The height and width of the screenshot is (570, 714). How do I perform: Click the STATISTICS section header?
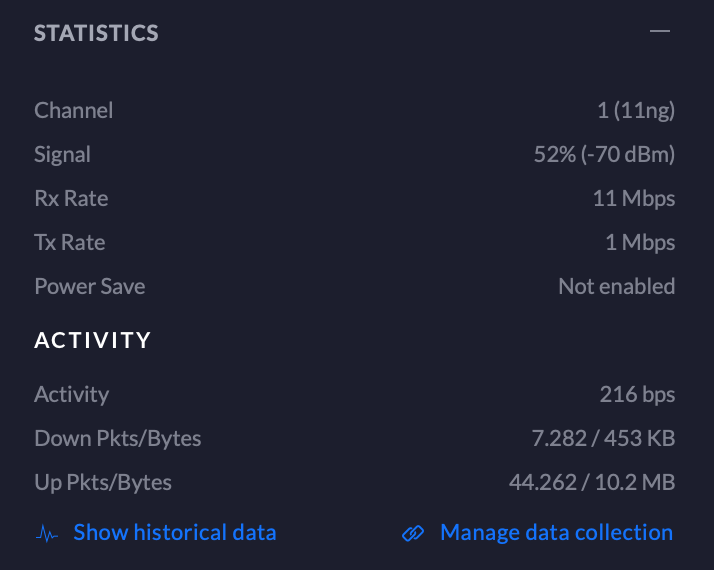pyautogui.click(x=96, y=33)
